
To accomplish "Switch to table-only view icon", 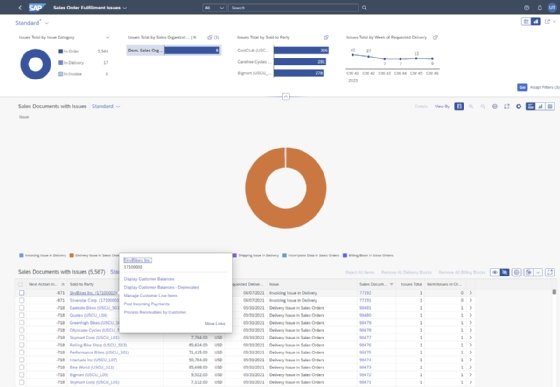I will pos(550,106).
